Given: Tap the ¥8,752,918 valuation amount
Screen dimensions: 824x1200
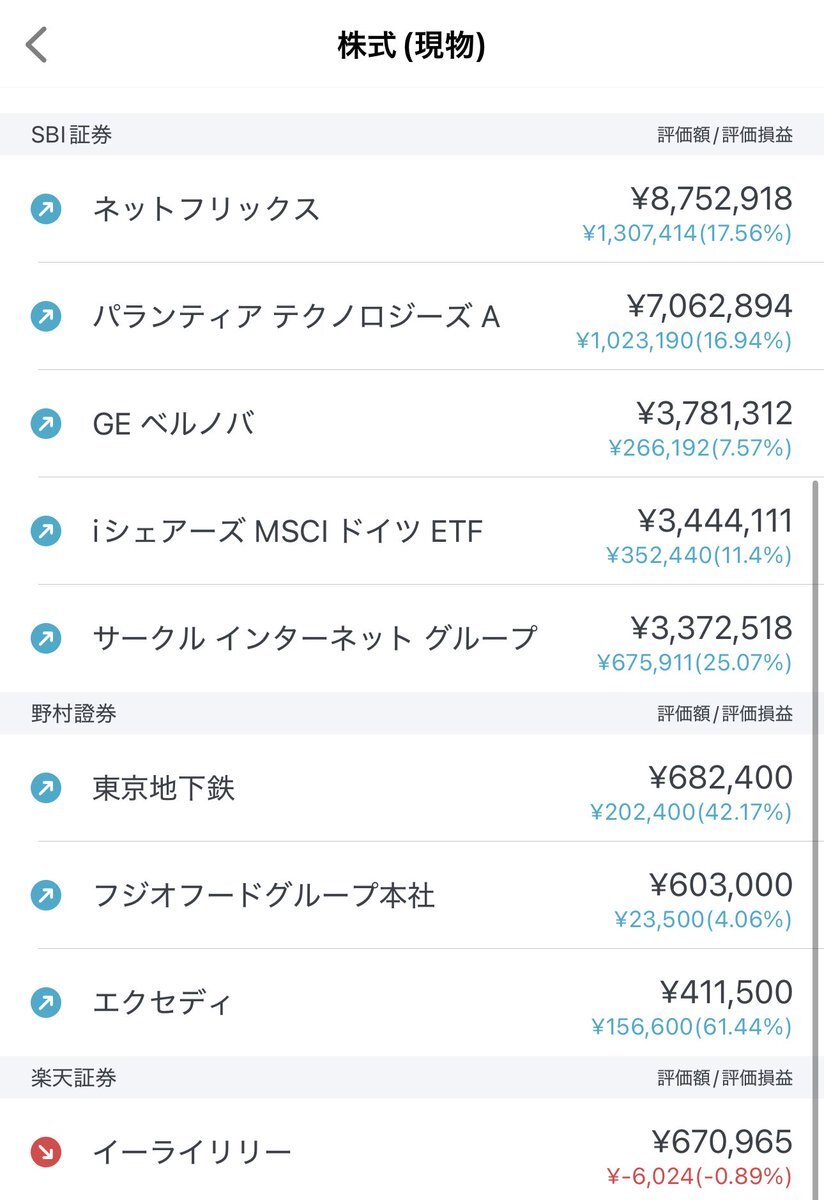Looking at the screenshot, I should point(712,198).
